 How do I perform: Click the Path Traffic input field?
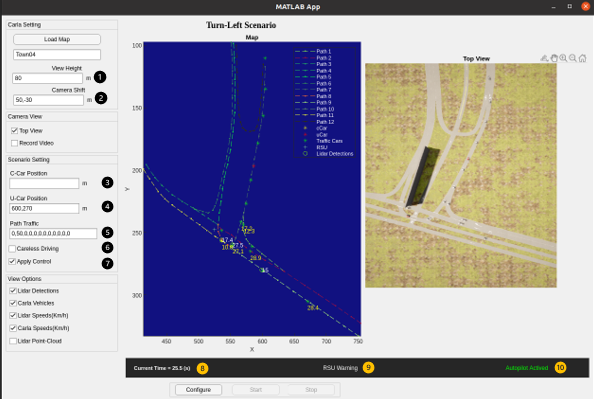53,233
